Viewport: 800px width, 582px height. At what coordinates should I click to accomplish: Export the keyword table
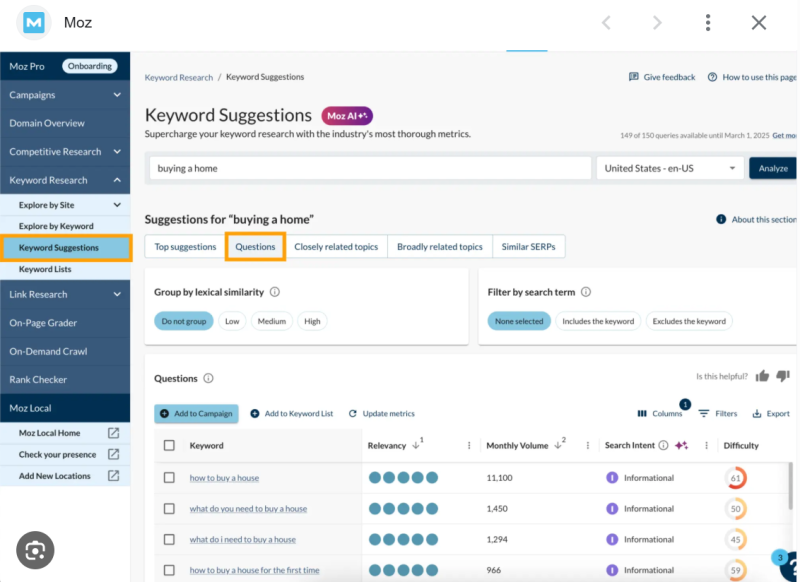(771, 413)
